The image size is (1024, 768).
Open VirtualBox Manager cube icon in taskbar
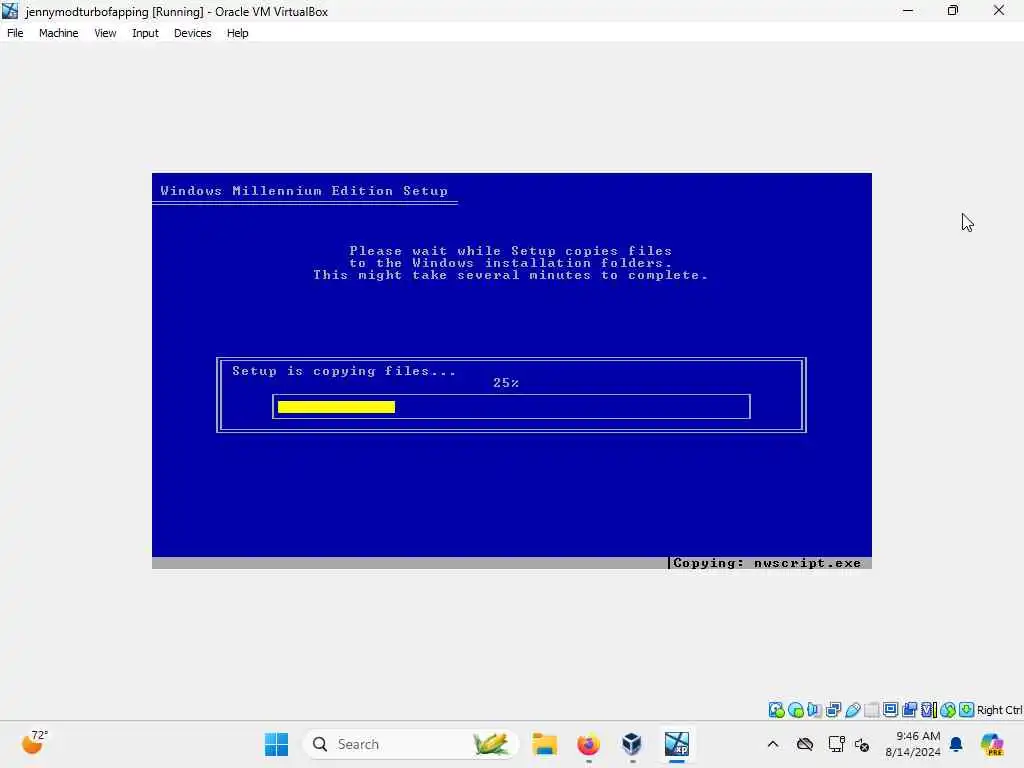632,744
